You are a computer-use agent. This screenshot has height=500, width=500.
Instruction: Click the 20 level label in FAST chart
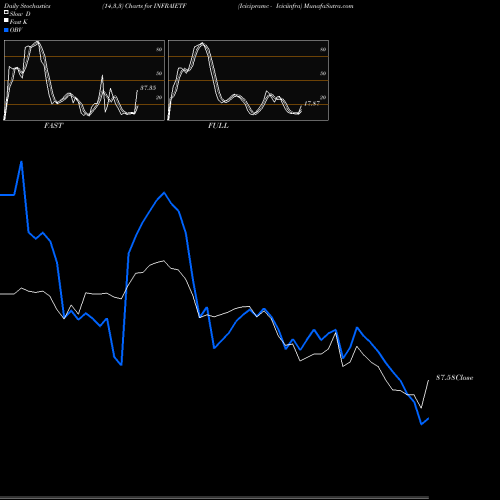coord(159,97)
